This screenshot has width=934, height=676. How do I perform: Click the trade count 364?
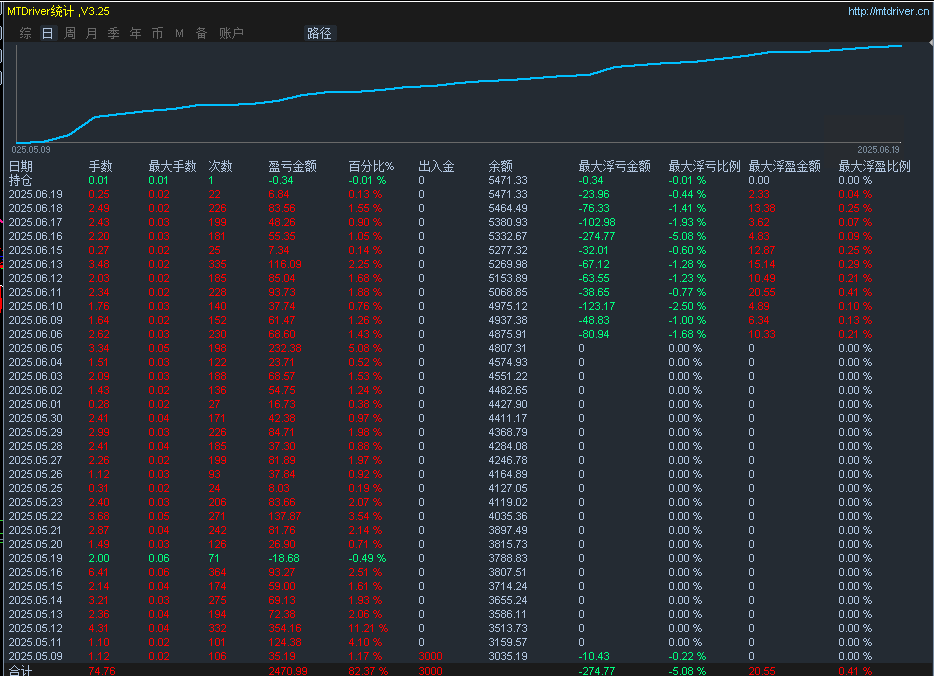point(217,572)
